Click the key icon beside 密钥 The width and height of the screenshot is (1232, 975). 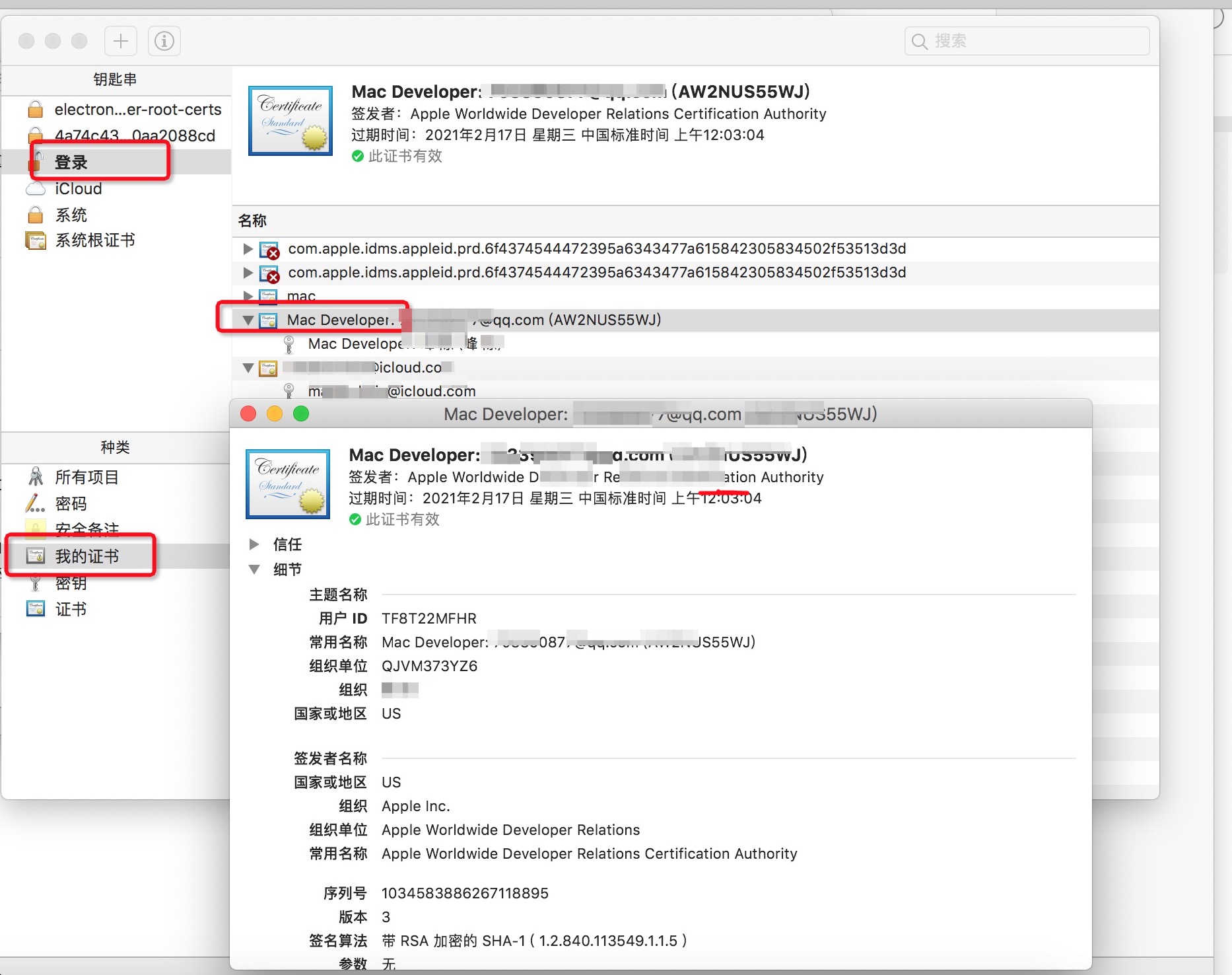36,583
